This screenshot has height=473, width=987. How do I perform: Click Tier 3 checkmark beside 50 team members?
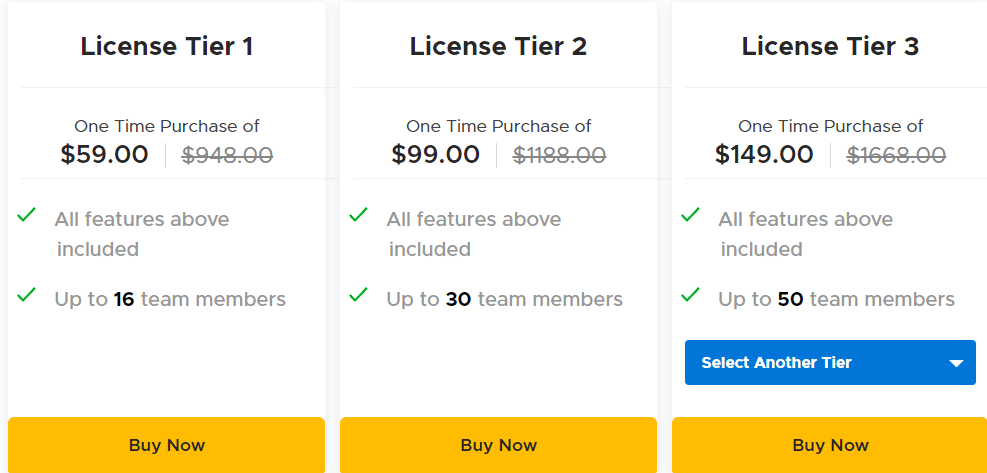690,295
